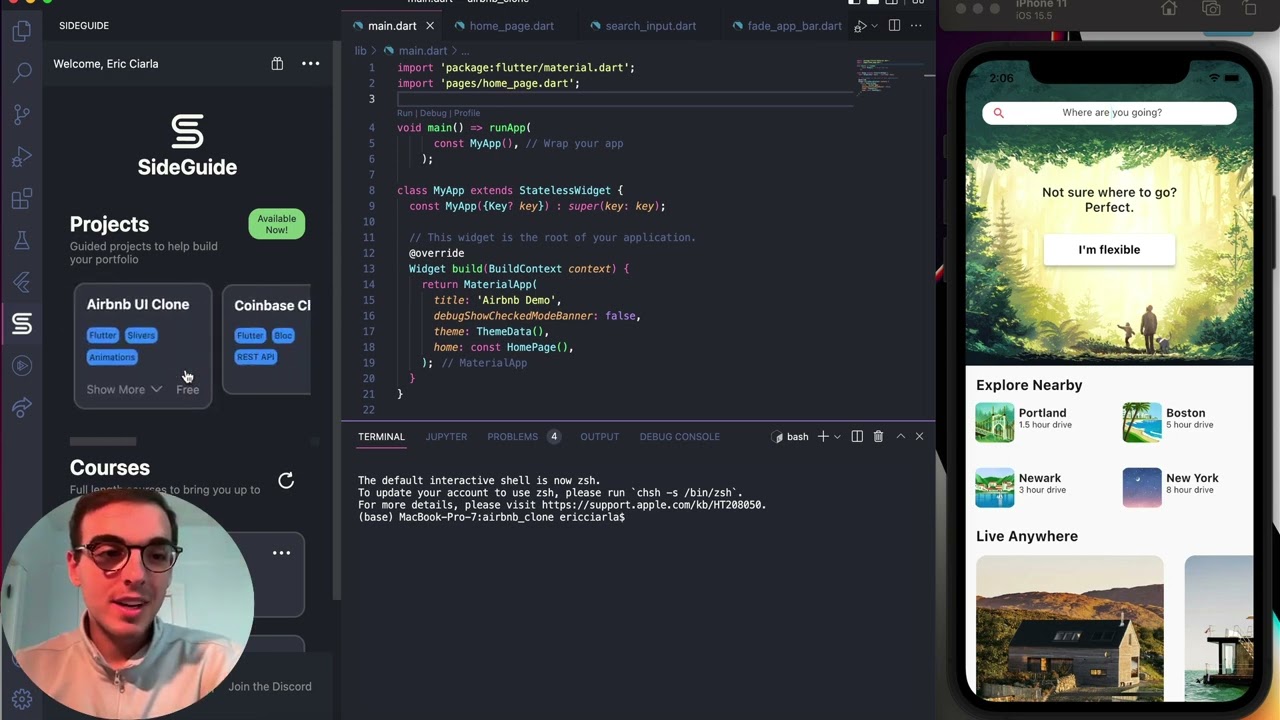Viewport: 1280px width, 720px height.
Task: Refresh the Courses section
Action: pyautogui.click(x=286, y=481)
